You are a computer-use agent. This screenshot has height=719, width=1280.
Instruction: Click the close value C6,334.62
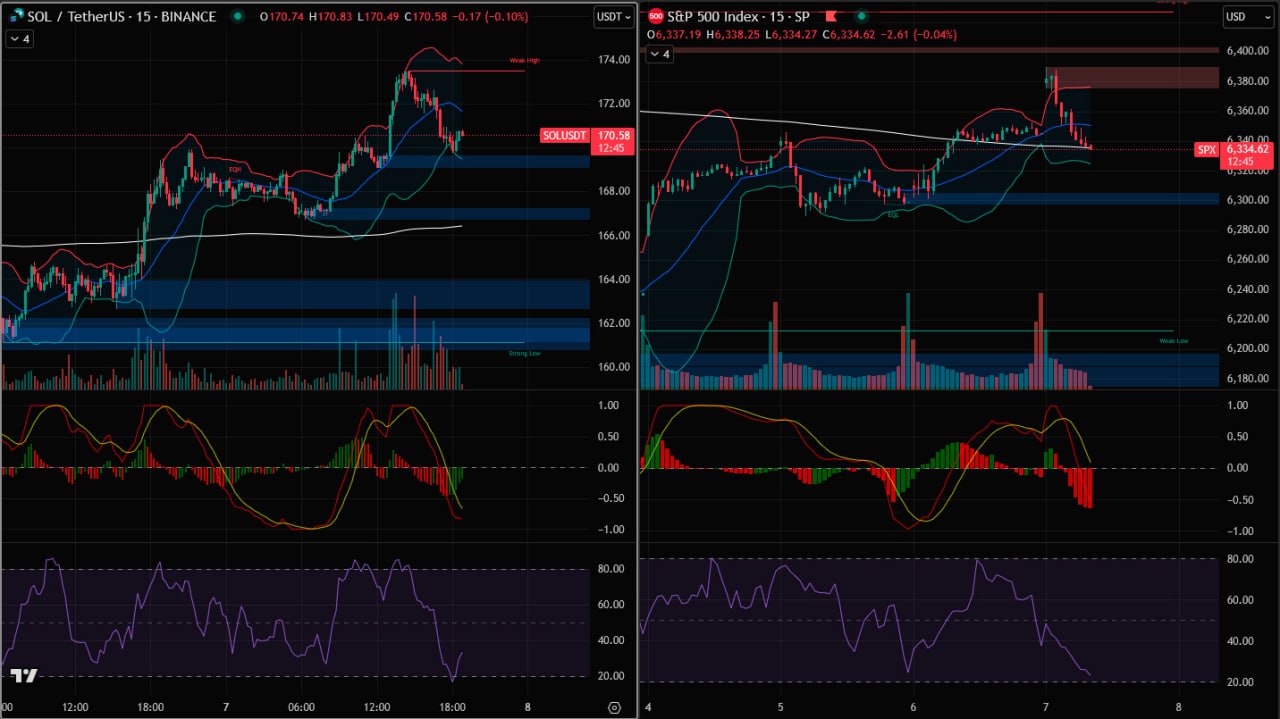[848, 34]
